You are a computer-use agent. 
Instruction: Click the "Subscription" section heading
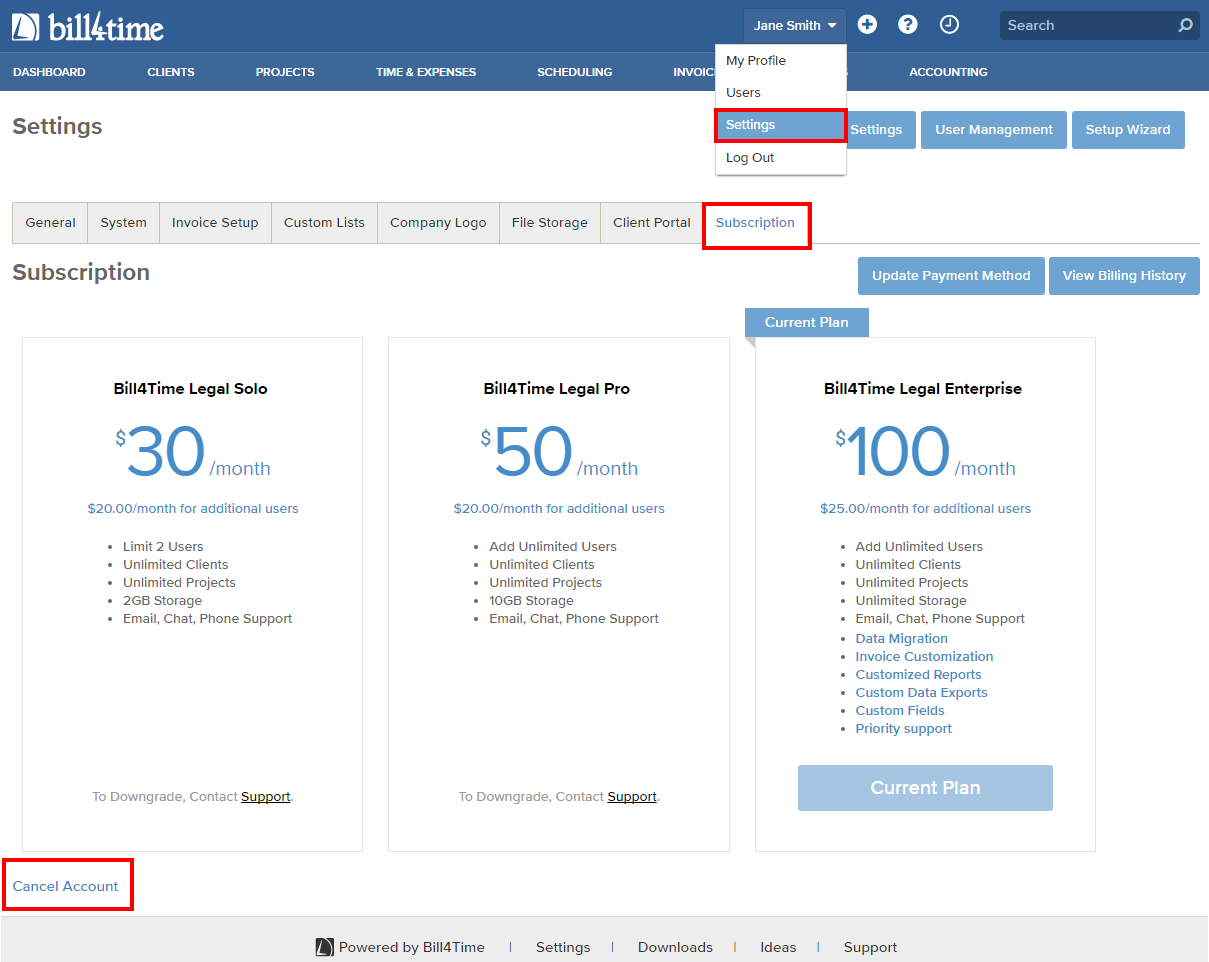pyautogui.click(x=81, y=272)
